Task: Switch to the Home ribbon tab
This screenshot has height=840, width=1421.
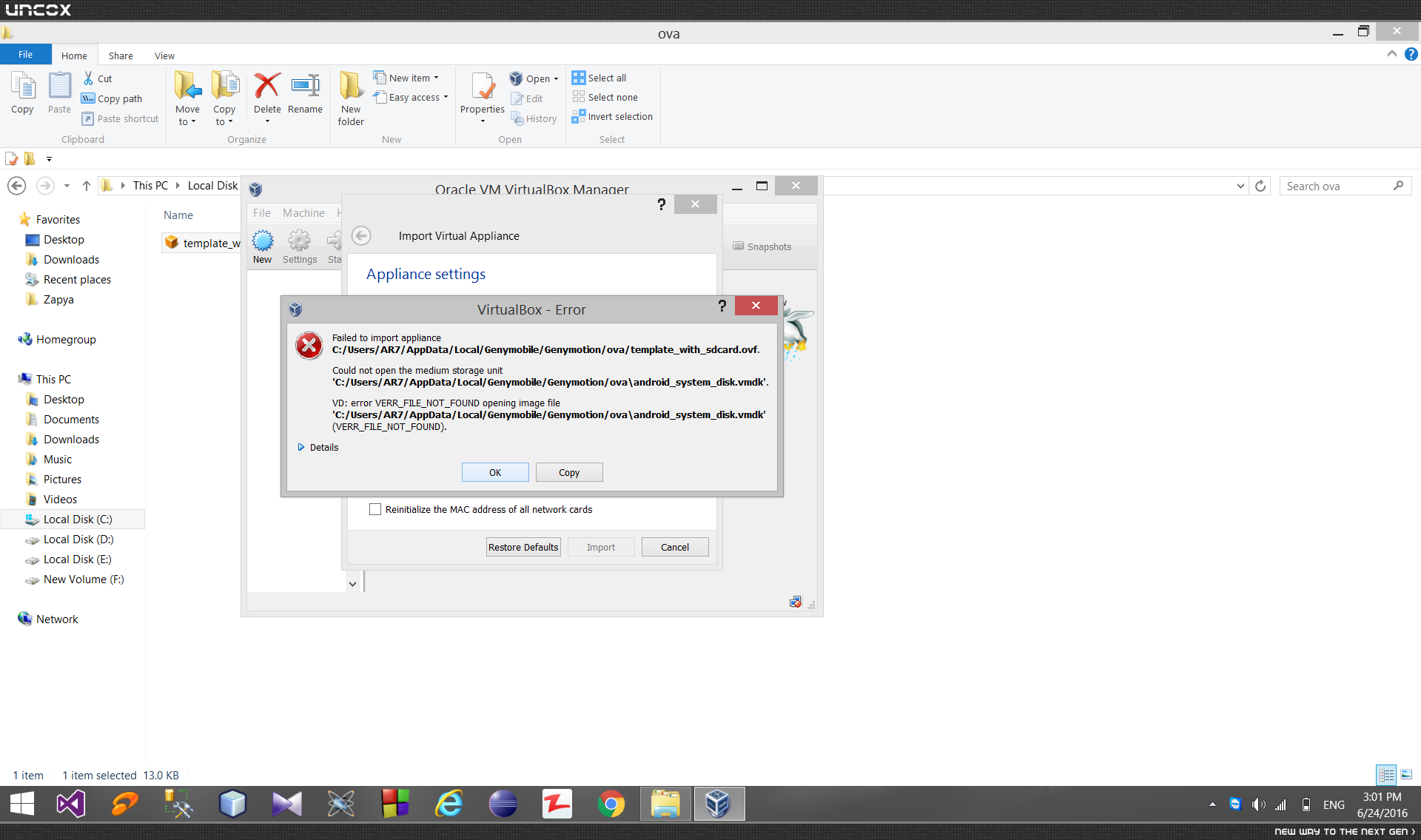Action: click(x=74, y=56)
